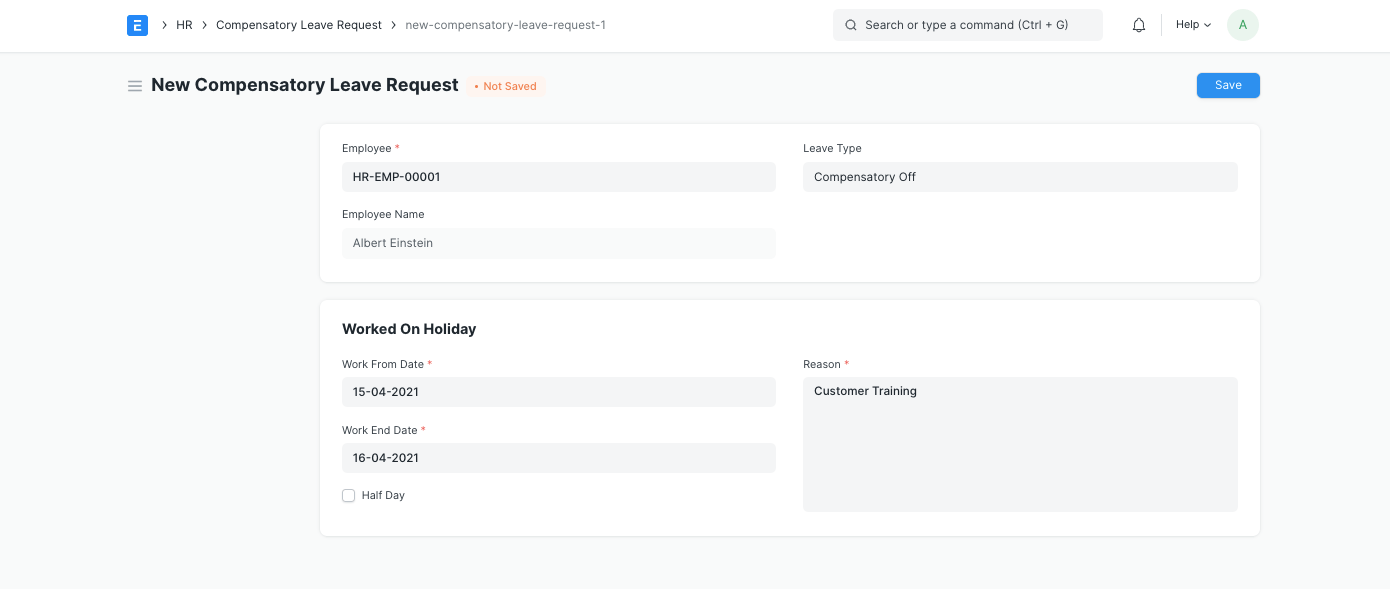Open the Leave Type field dropdown
The image size is (1390, 589).
[x=1020, y=177]
